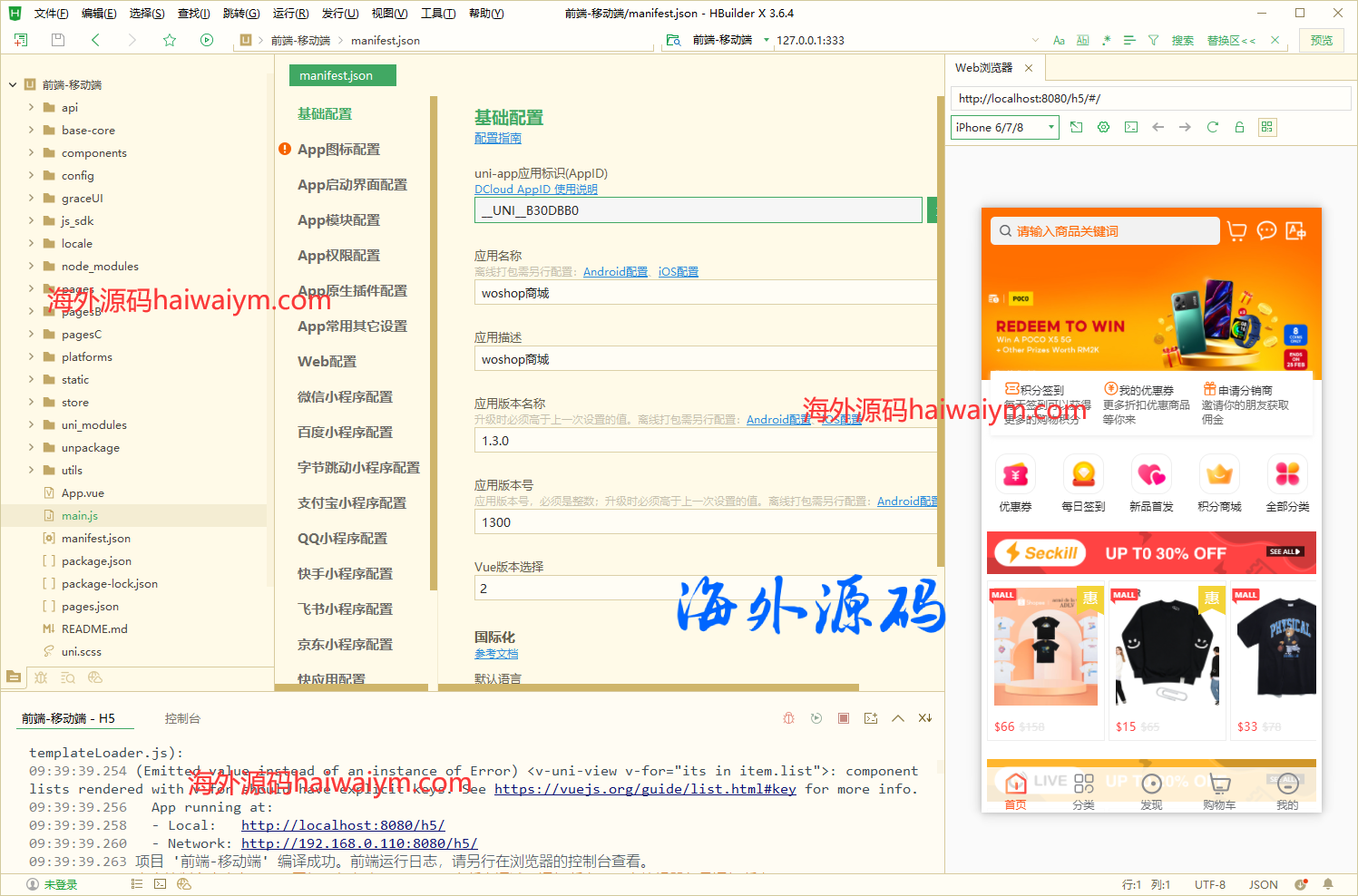Open the browser settings gear icon

(x=1103, y=127)
